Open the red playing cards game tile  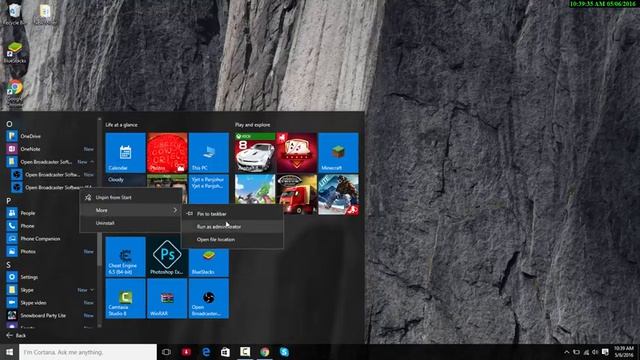[x=297, y=153]
